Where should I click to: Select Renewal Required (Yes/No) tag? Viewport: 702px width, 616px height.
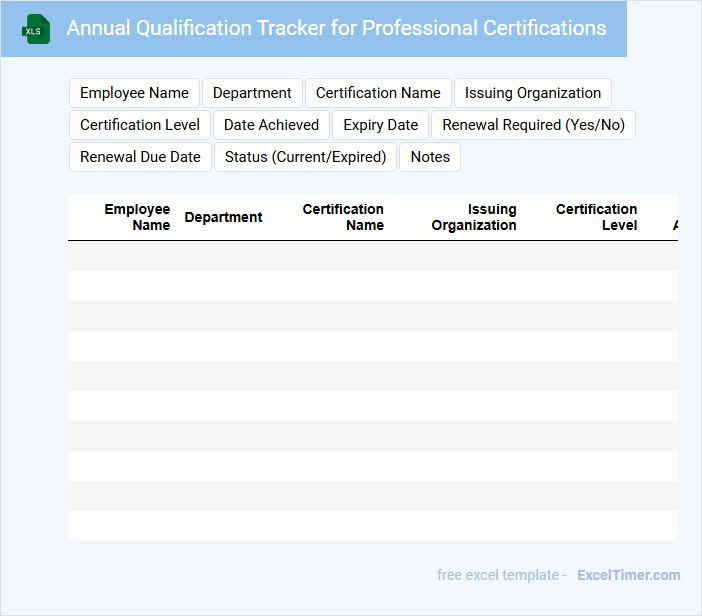coord(533,125)
